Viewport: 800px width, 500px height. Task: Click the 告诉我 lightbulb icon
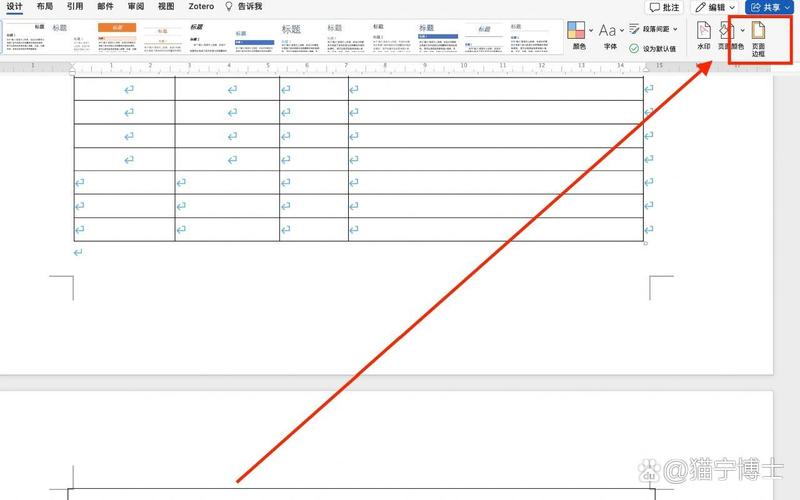[x=229, y=7]
